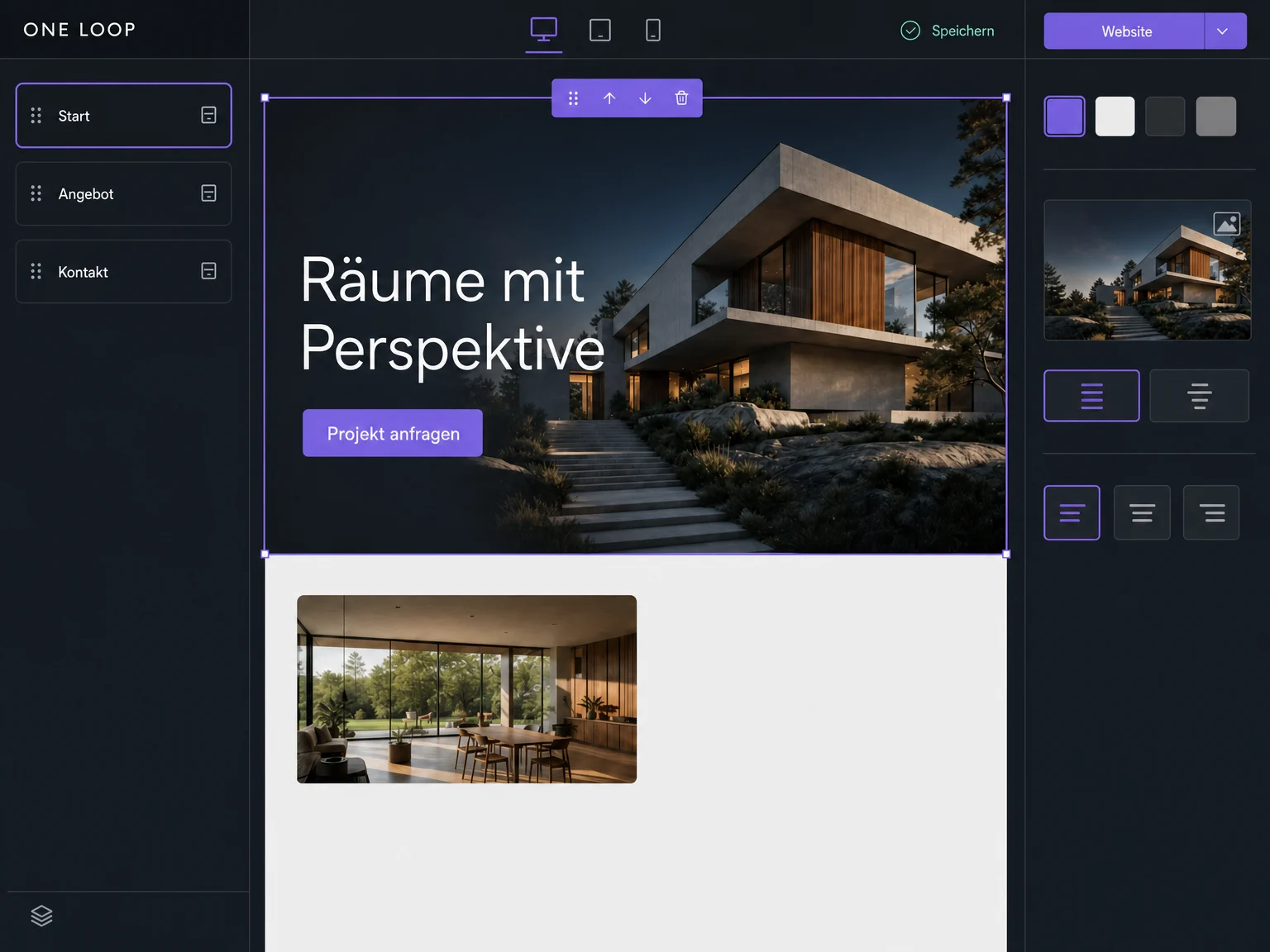Screen dimensions: 1270x952
Task: Click the drag handle in the block toolbar
Action: click(573, 98)
